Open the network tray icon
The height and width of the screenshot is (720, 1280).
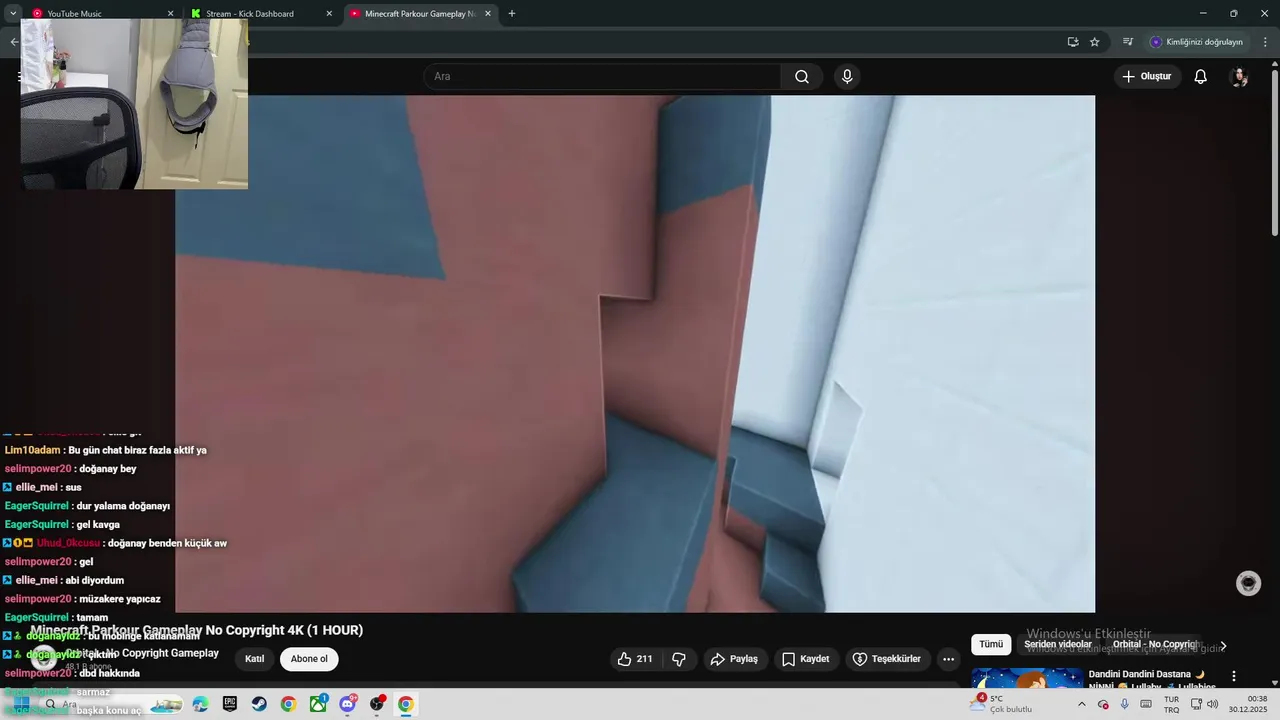pyautogui.click(x=1196, y=704)
